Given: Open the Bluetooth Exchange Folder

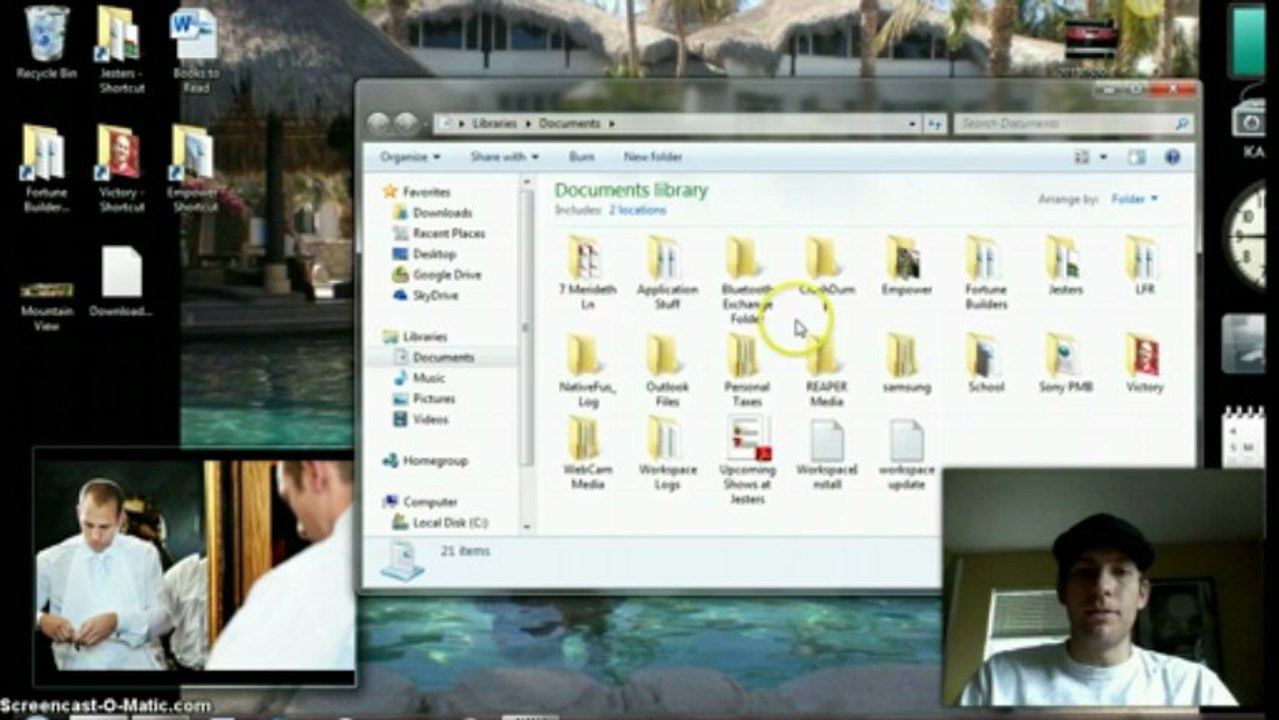Looking at the screenshot, I should 746,280.
